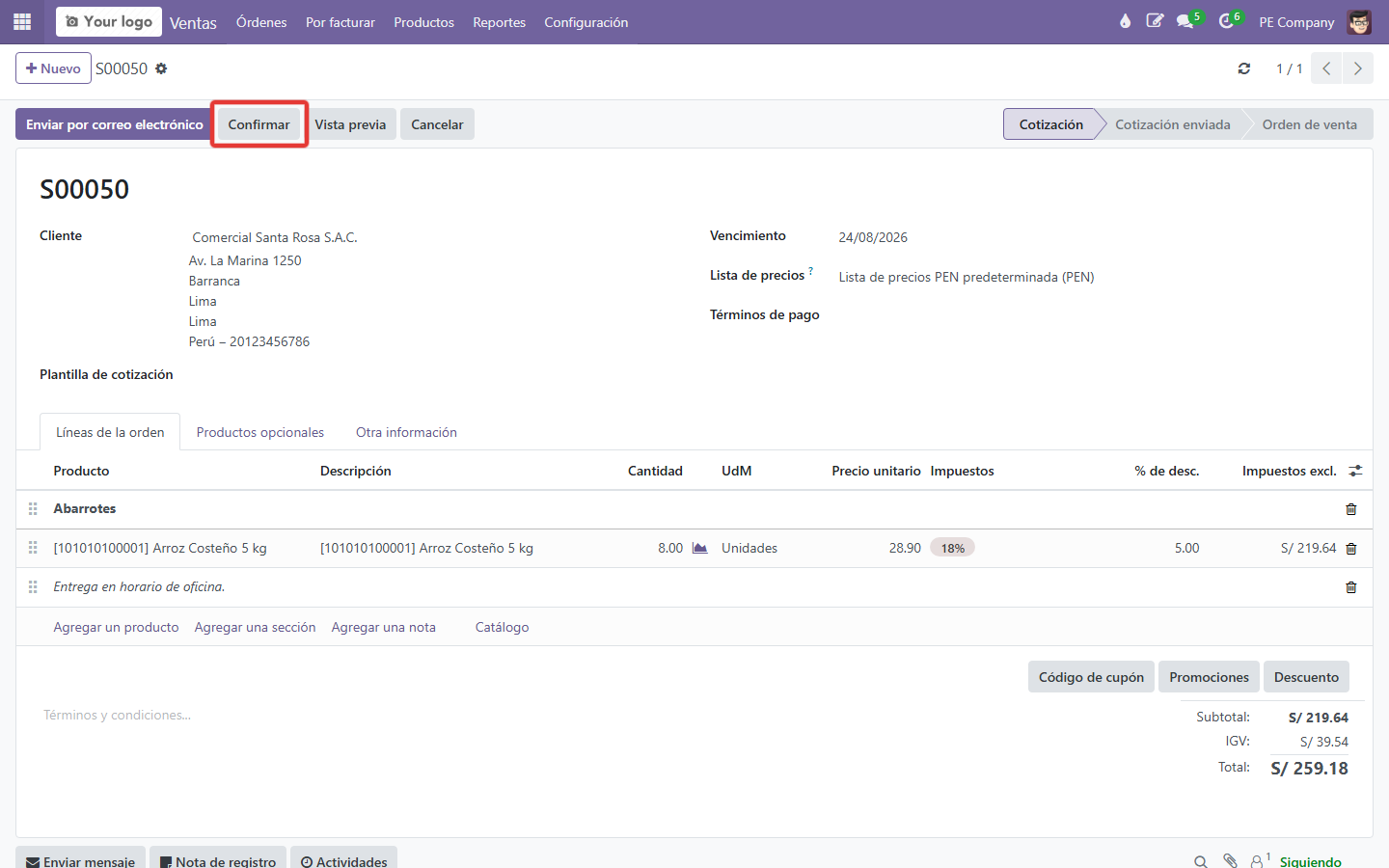Click the gear icon next to S00050
Image resolution: width=1389 pixels, height=868 pixels.
pos(161,68)
